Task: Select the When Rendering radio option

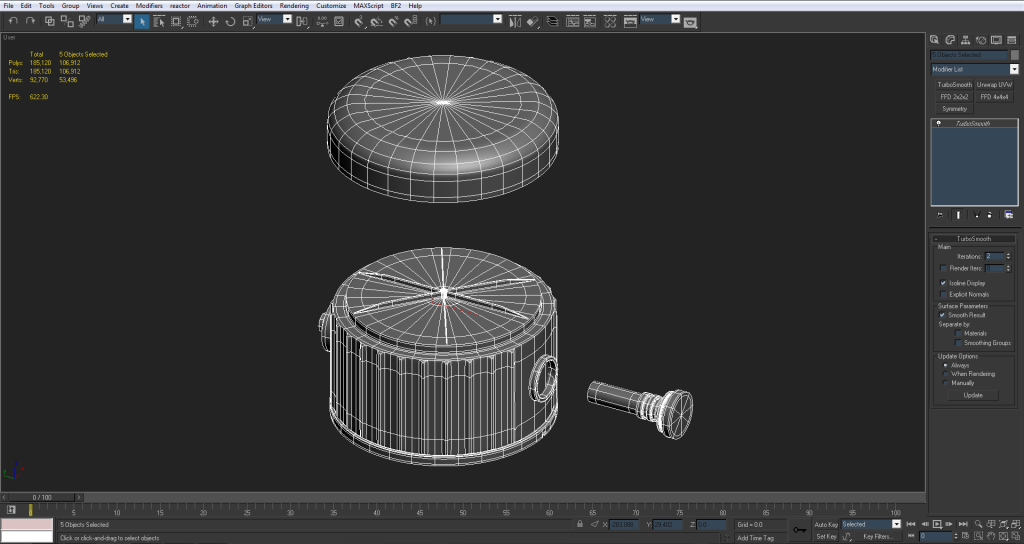Action: pyautogui.click(x=944, y=374)
